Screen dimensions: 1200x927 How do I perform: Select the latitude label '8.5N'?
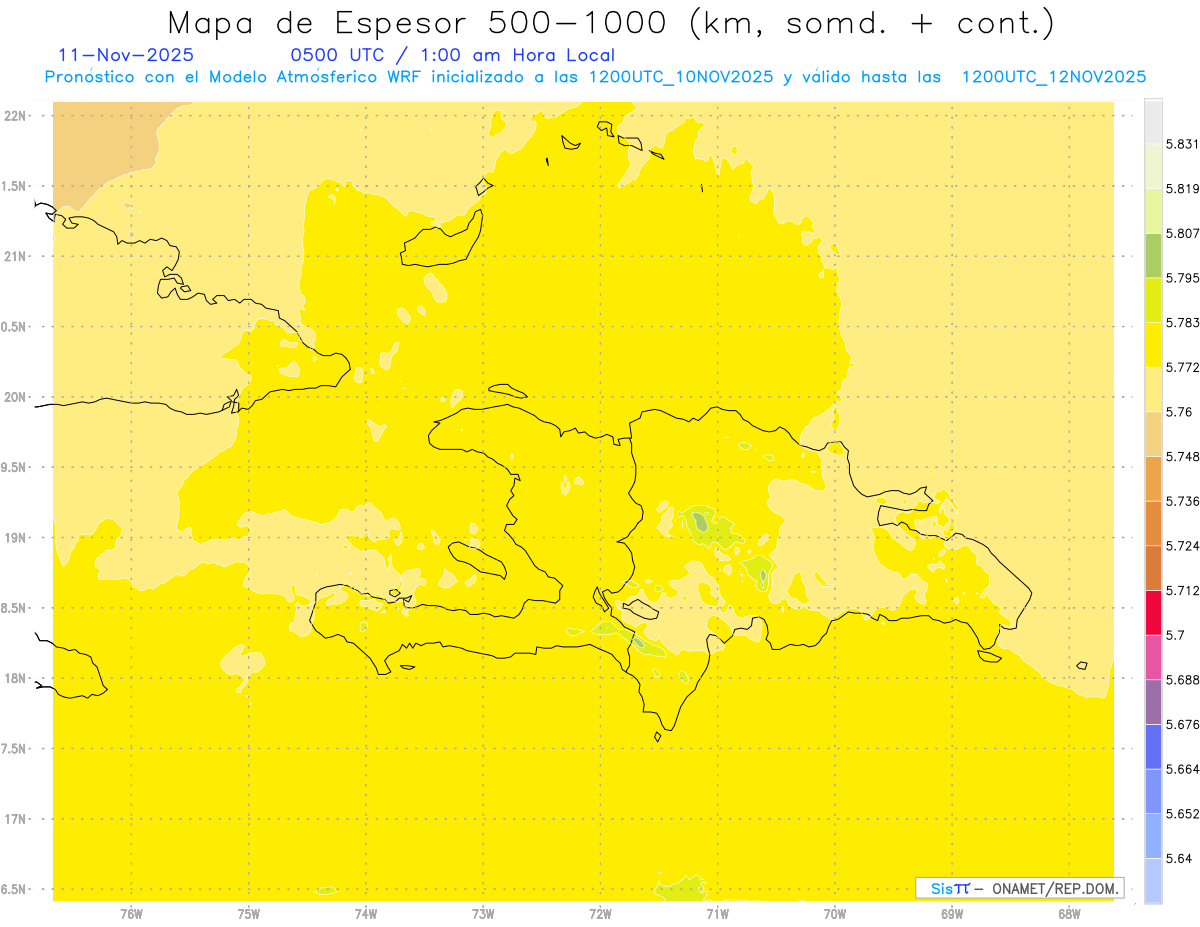tap(15, 609)
